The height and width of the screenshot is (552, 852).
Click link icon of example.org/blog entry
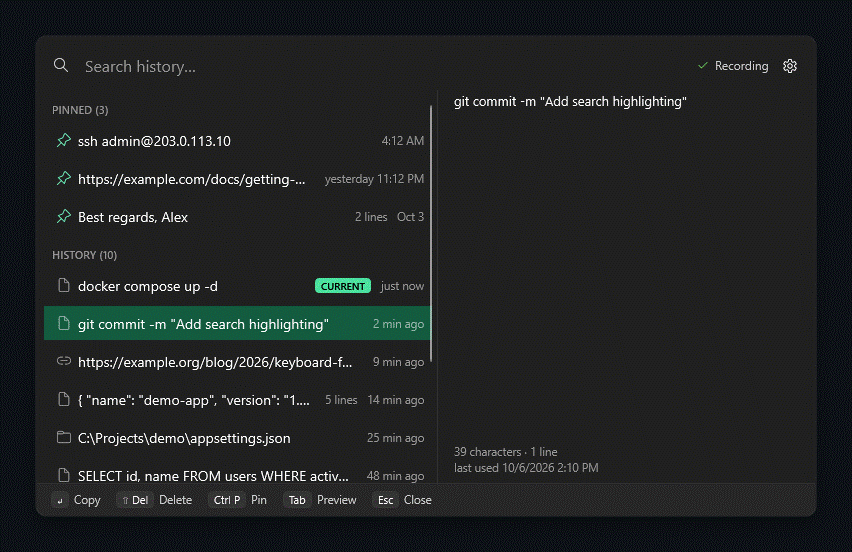(64, 361)
